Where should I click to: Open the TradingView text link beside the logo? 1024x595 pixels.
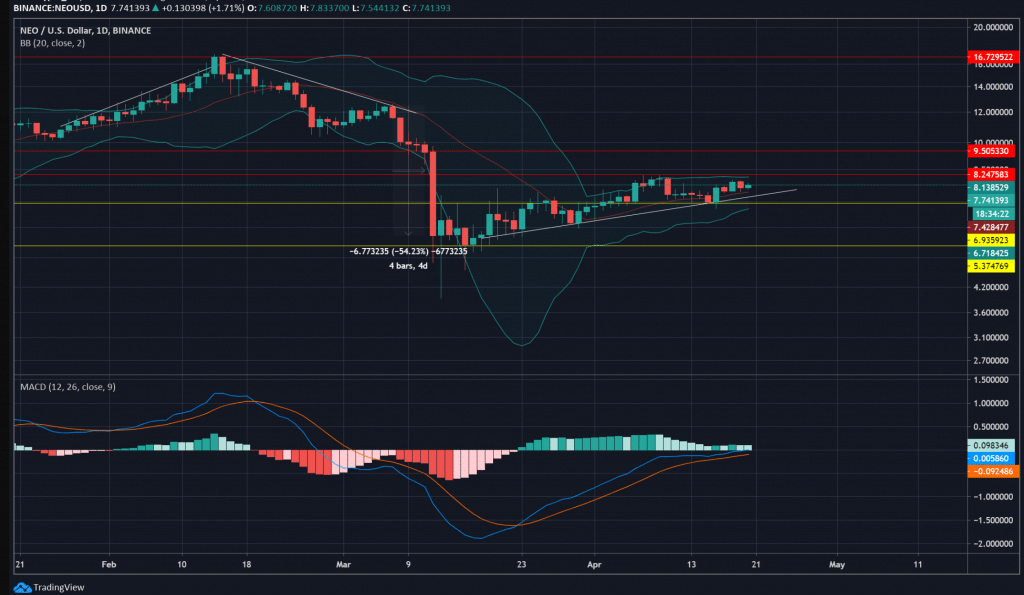[59, 588]
